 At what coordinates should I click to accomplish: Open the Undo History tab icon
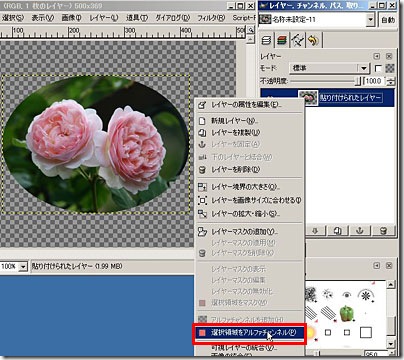pos(313,40)
